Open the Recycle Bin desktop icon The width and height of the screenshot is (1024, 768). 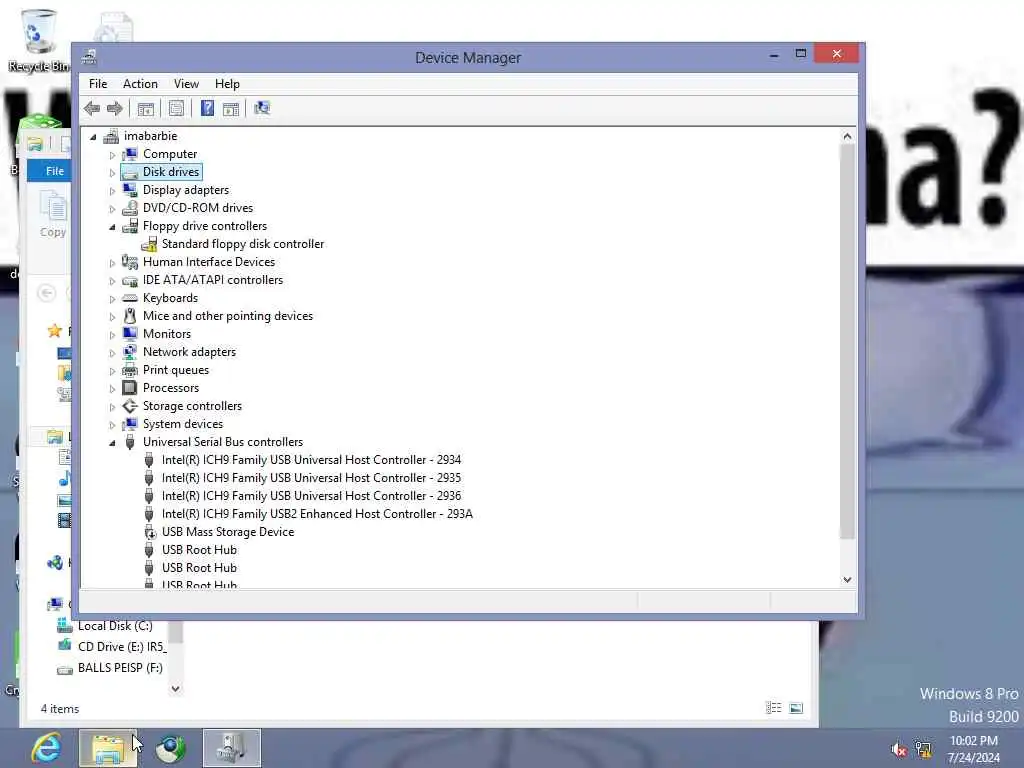tap(39, 39)
